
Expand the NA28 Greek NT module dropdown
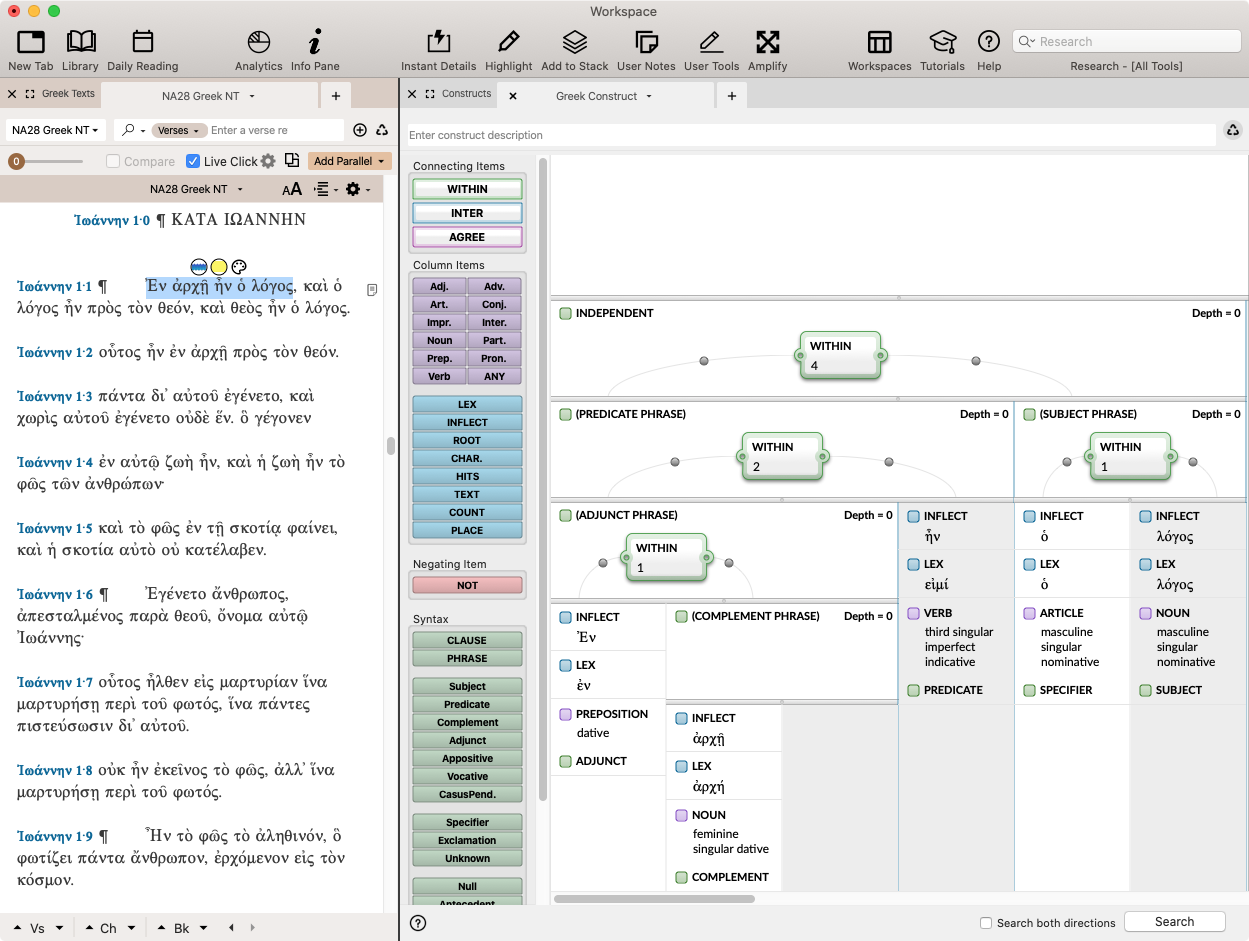click(56, 130)
